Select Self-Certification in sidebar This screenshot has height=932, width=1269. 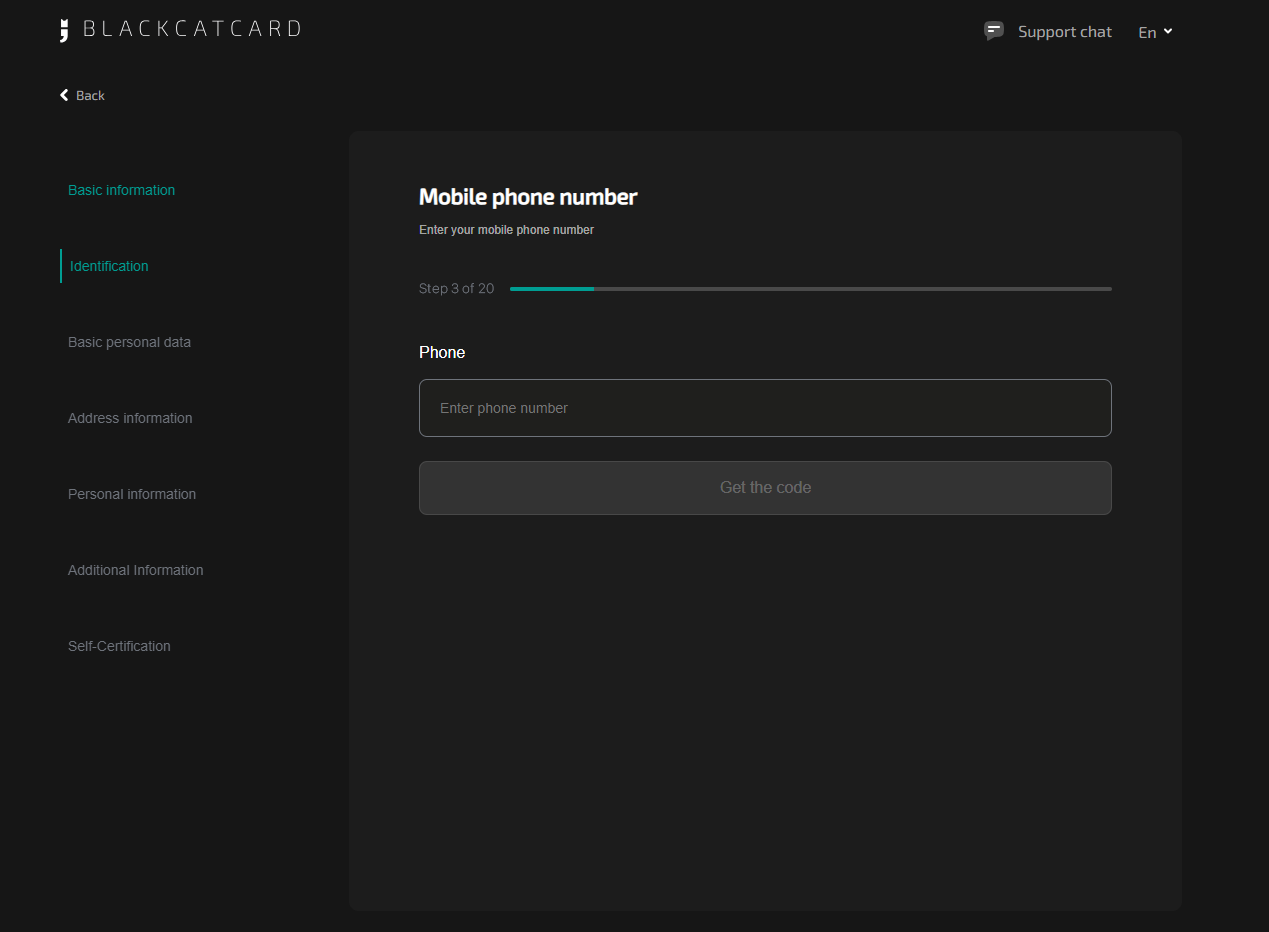tap(119, 646)
